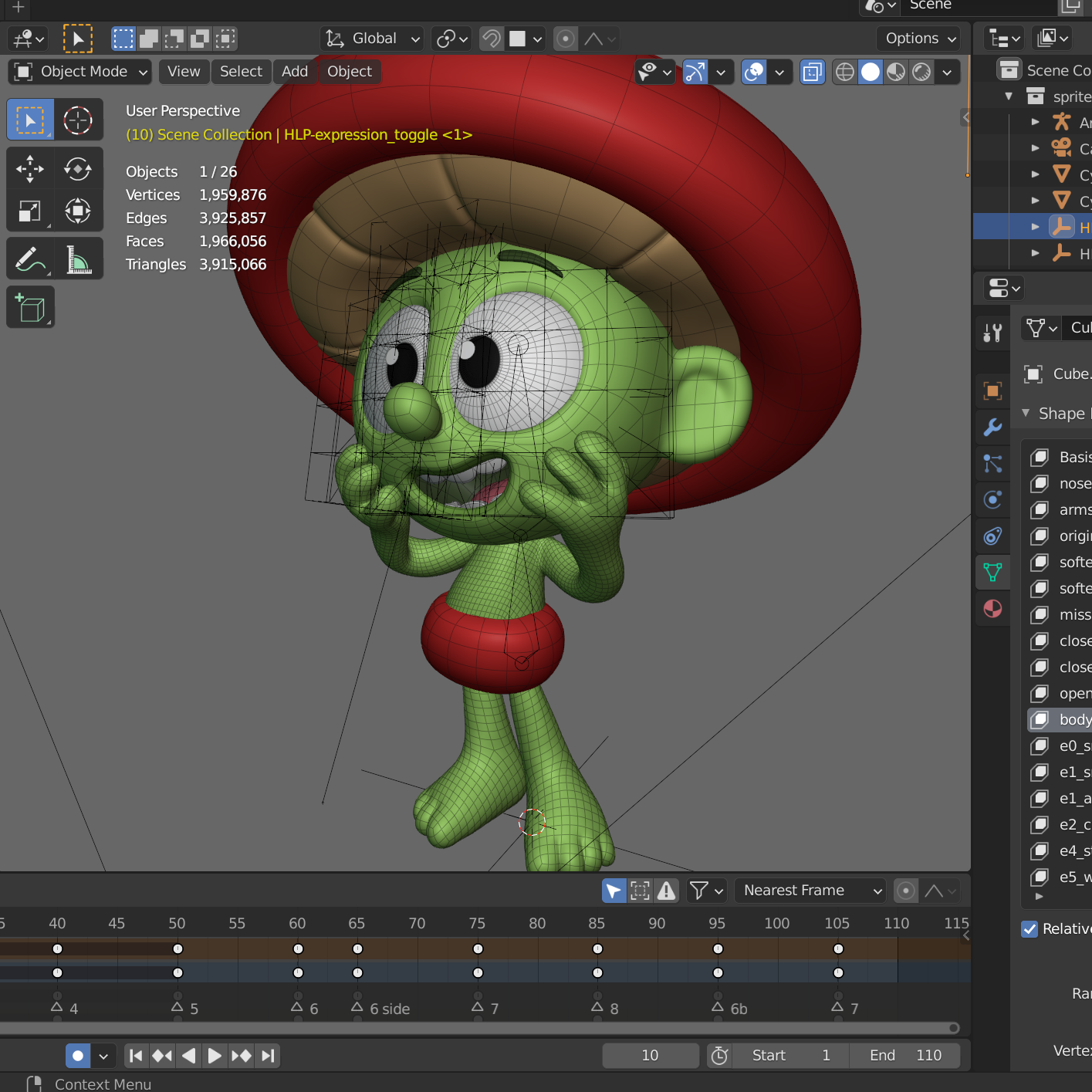The width and height of the screenshot is (1092, 1092).
Task: Choose the Move tool
Action: (x=30, y=169)
